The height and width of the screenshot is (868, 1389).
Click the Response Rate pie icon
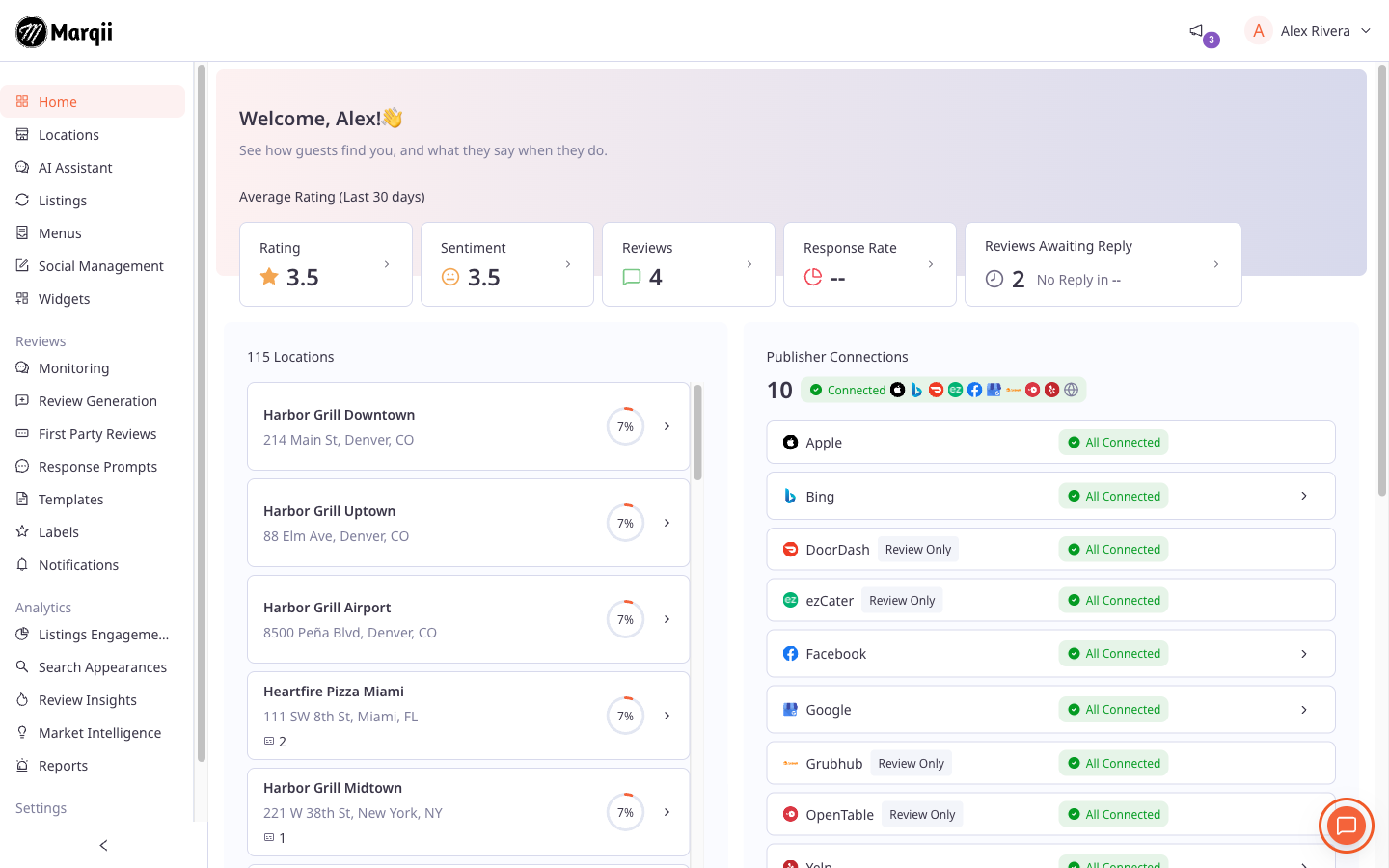tap(813, 277)
